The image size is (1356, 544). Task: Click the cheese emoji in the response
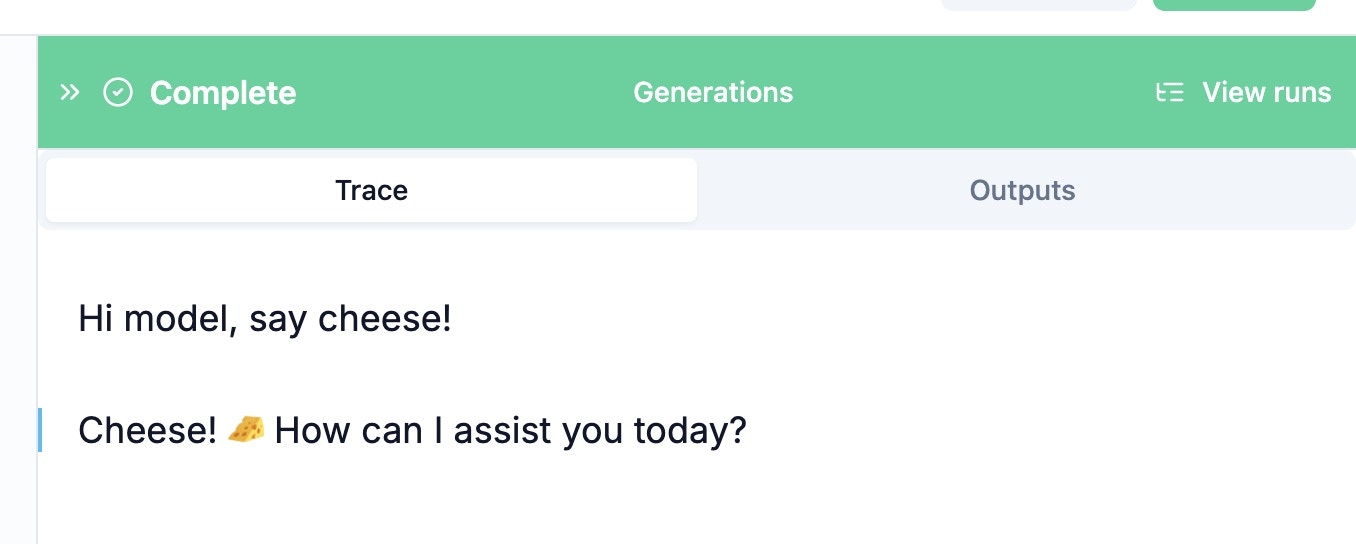pyautogui.click(x=246, y=430)
